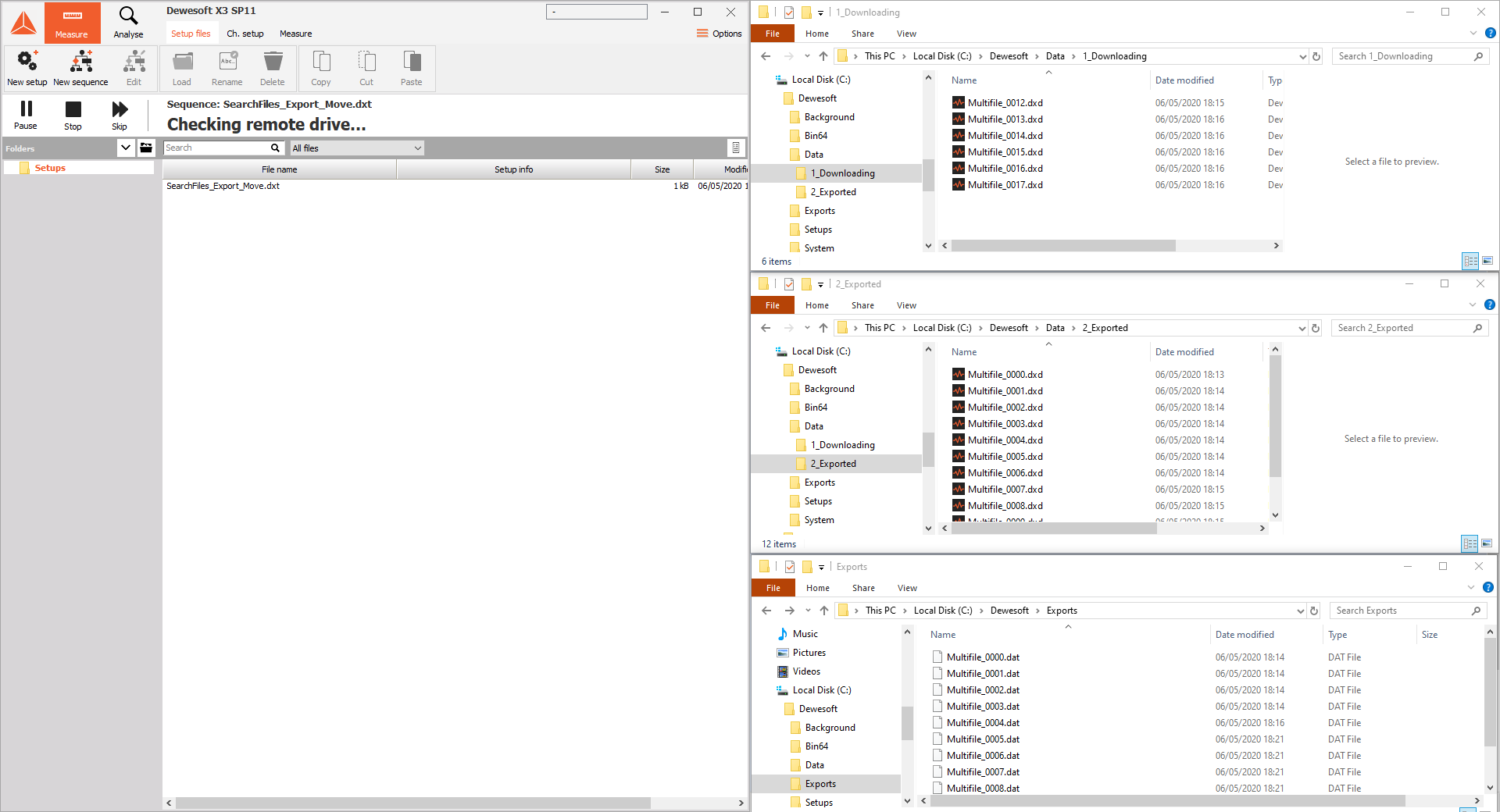Switch to large icons view in 2_Exported window
This screenshot has height=812, width=1500.
(1487, 543)
